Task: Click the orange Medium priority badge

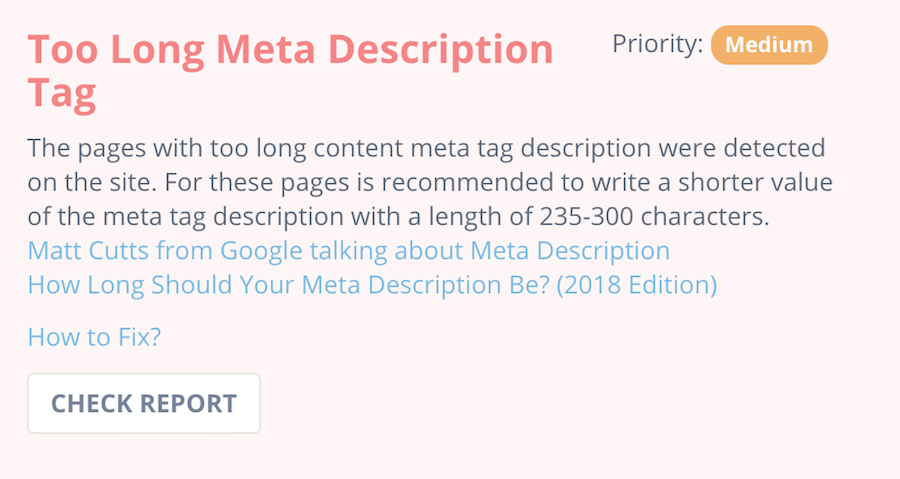Action: pos(769,45)
